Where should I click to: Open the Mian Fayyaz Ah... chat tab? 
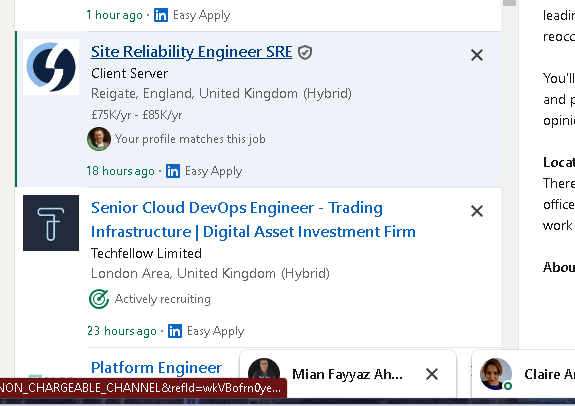point(348,374)
